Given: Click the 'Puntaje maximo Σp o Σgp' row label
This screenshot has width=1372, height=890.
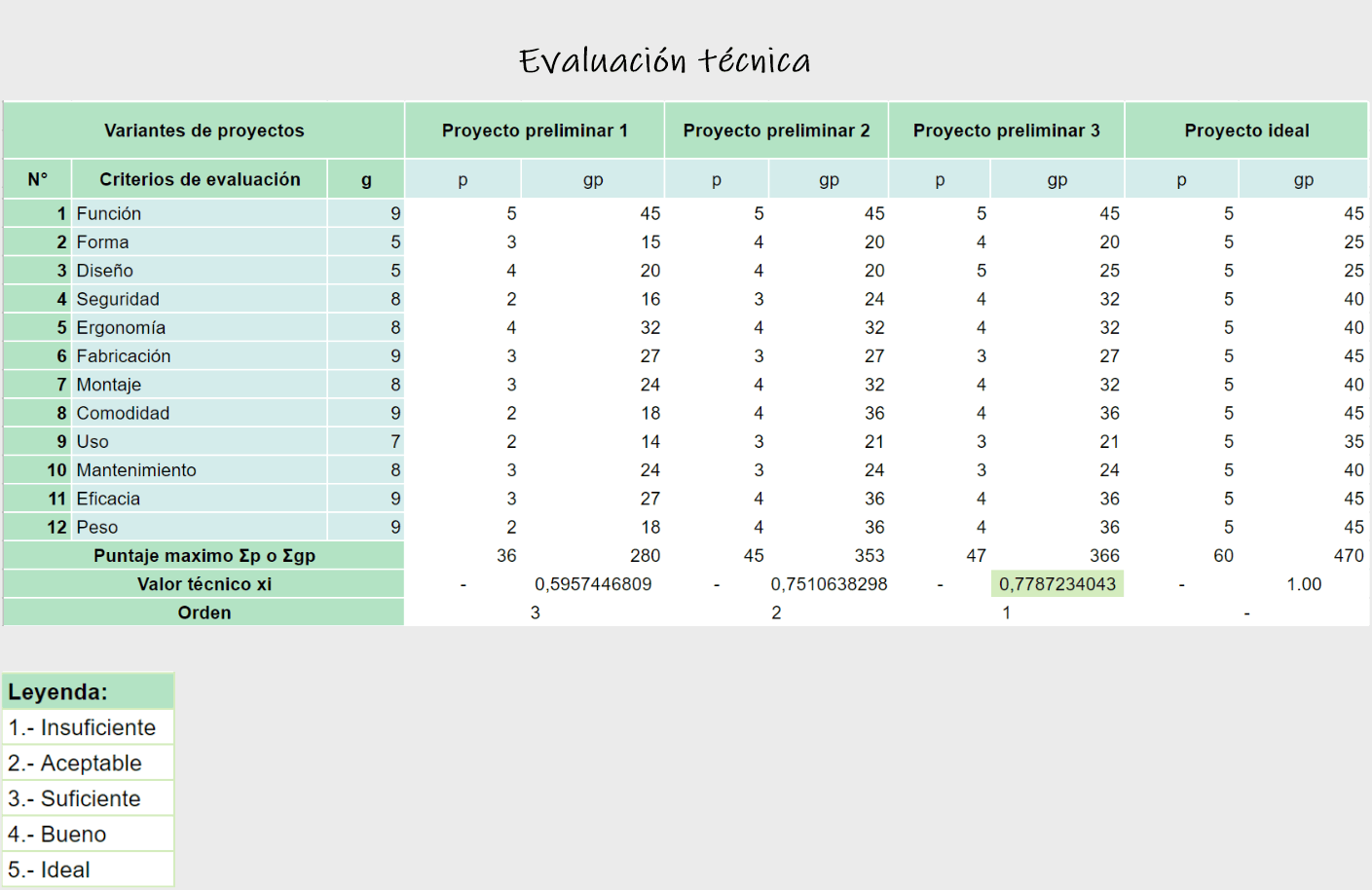Looking at the screenshot, I should click(204, 556).
